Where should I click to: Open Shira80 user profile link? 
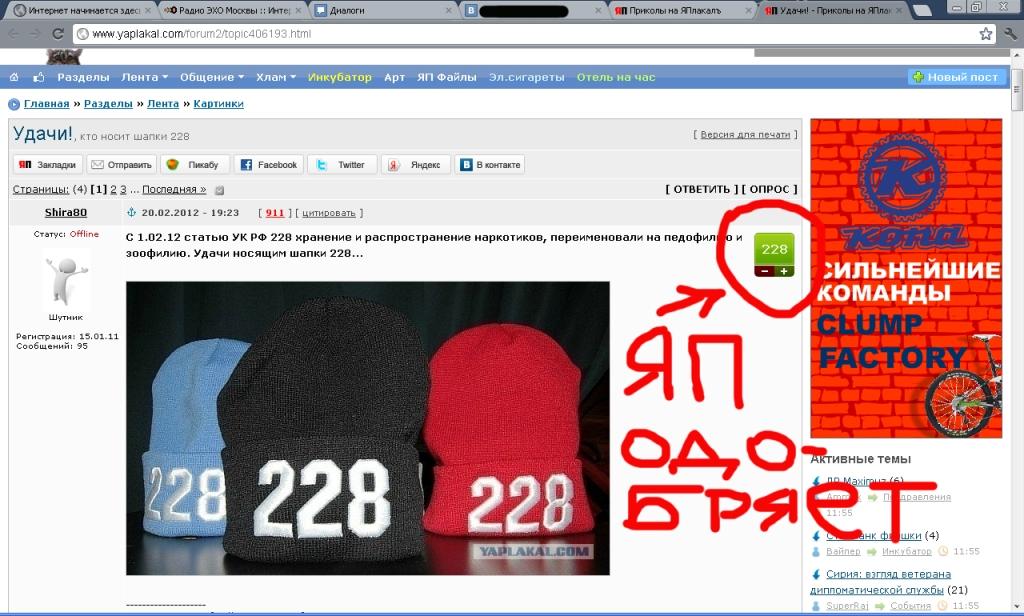65,212
